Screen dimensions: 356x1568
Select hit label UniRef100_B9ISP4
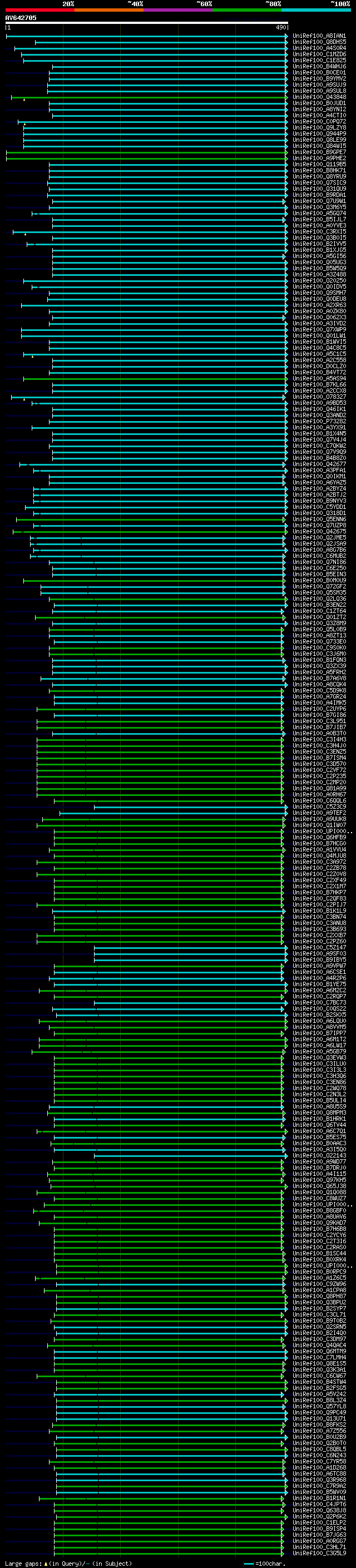(319, 1529)
